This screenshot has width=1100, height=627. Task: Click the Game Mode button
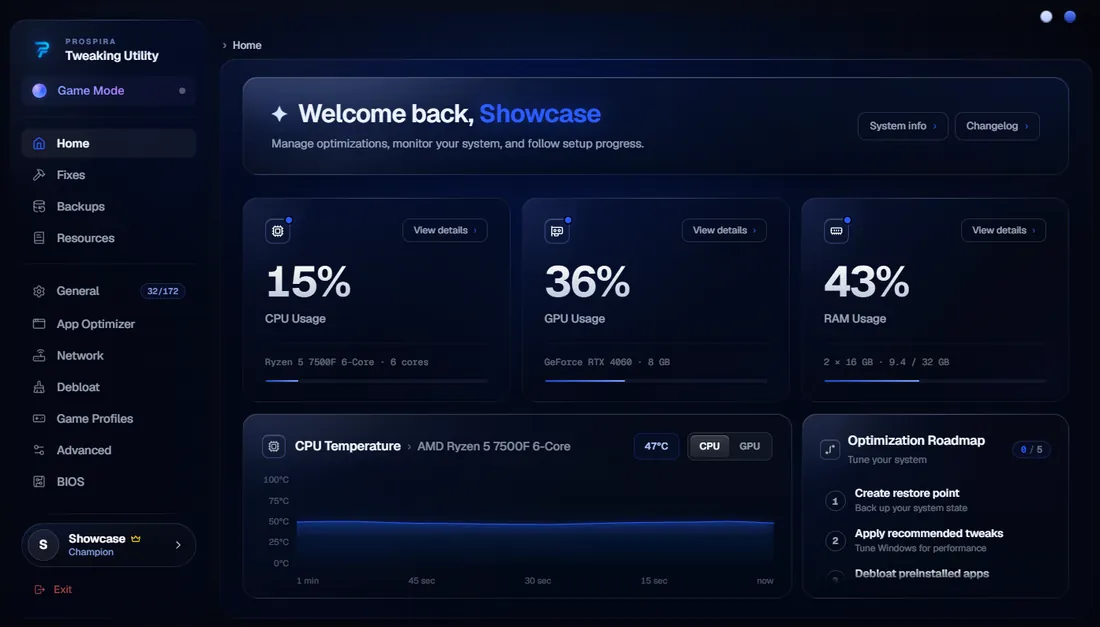[109, 90]
